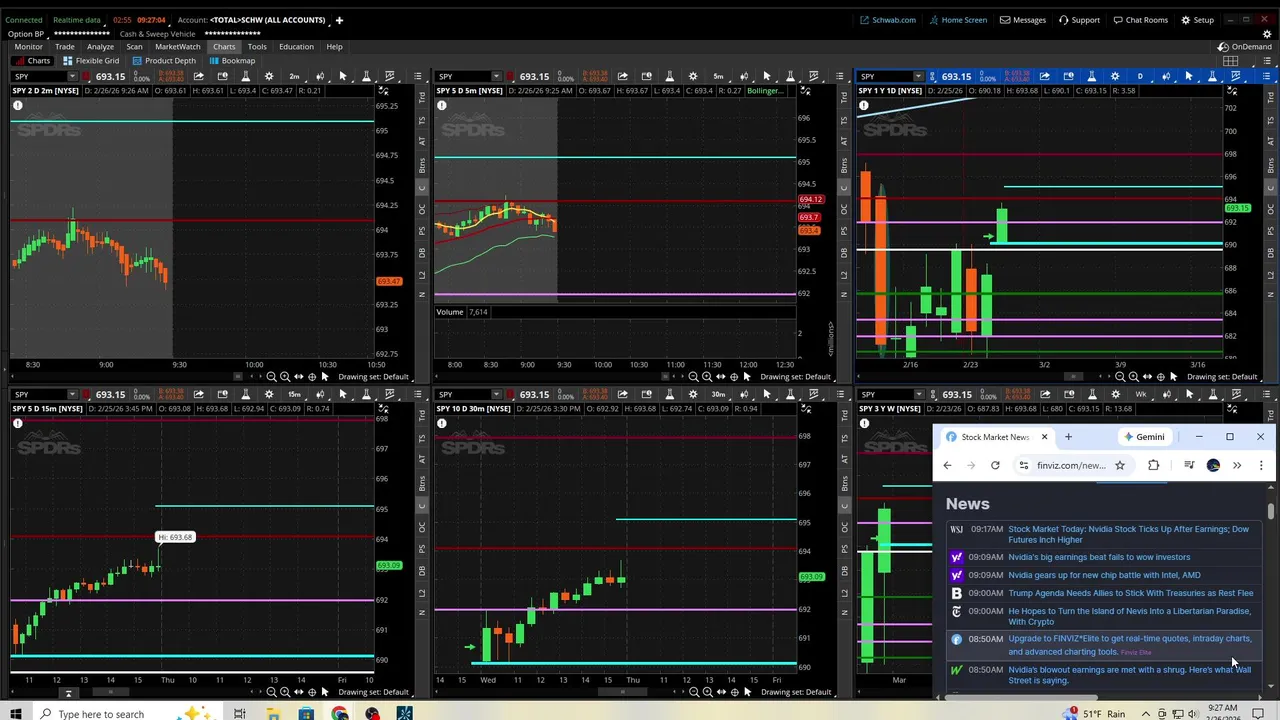Click red color link swatch on SPY 2m chart

click(x=86, y=76)
